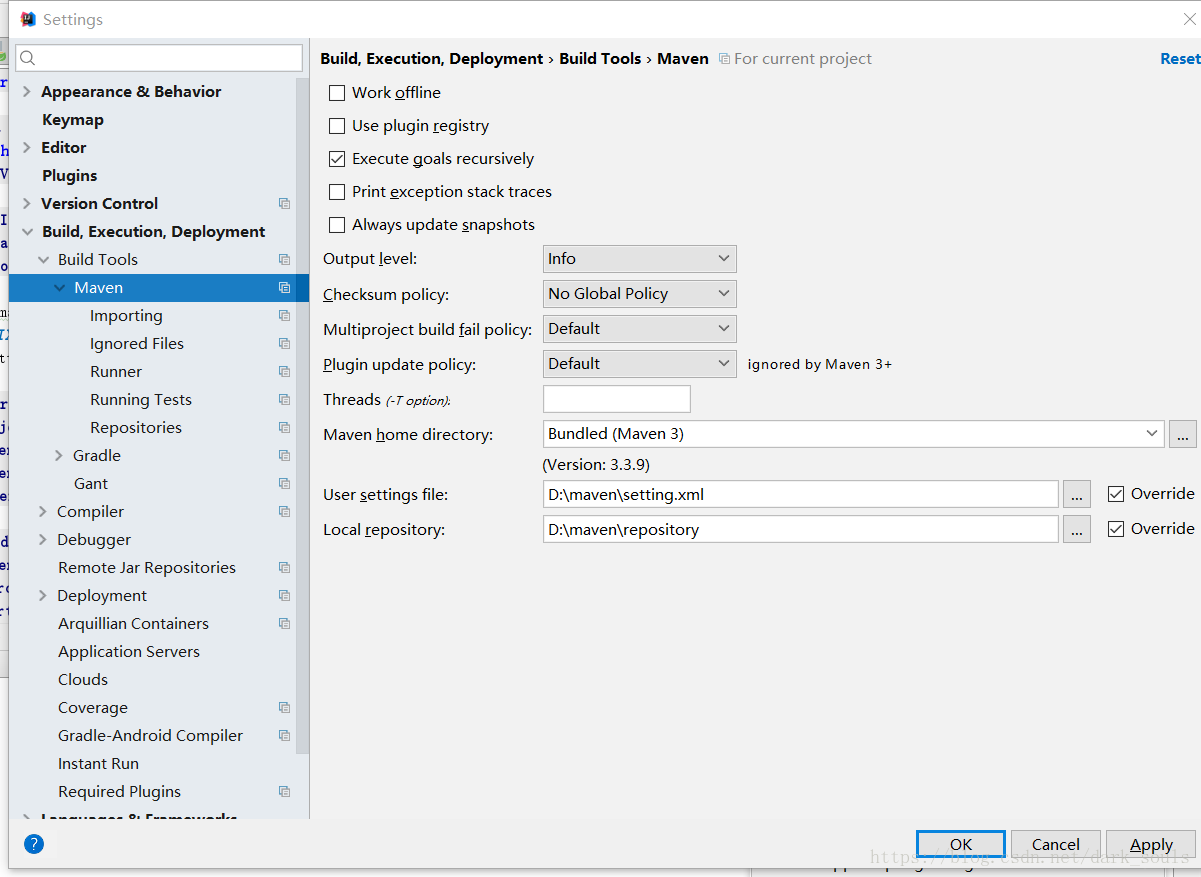Expand the Debugger node arrow
This screenshot has height=877, width=1201.
(43, 539)
